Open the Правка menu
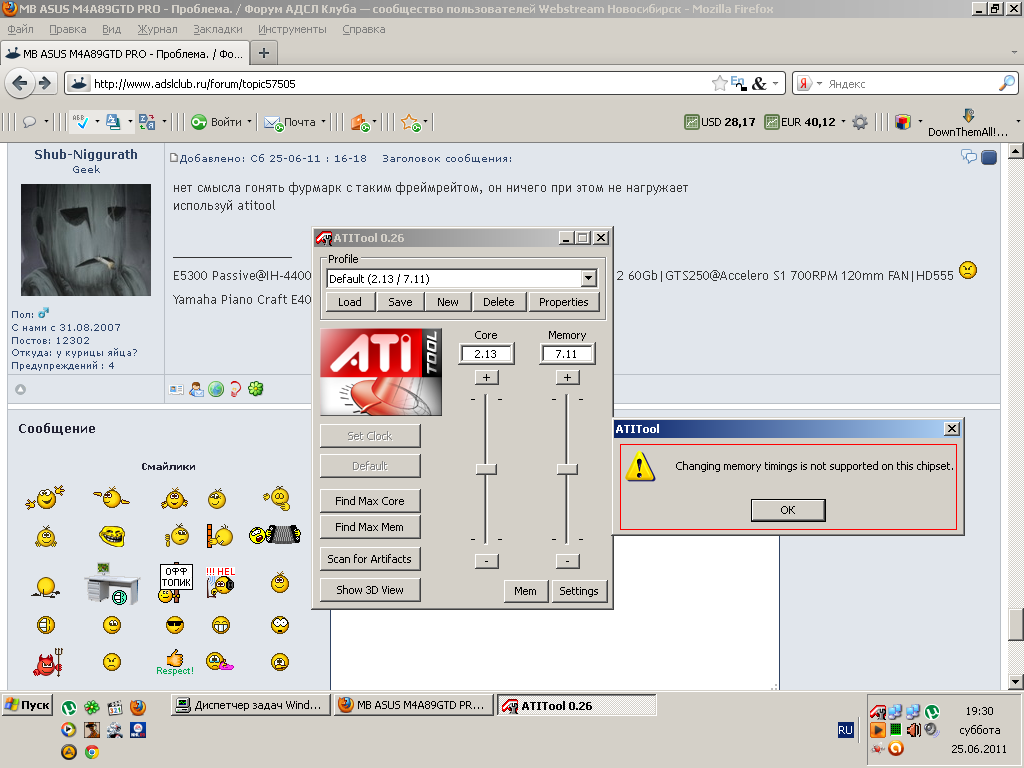This screenshot has width=1024, height=768. pyautogui.click(x=67, y=29)
